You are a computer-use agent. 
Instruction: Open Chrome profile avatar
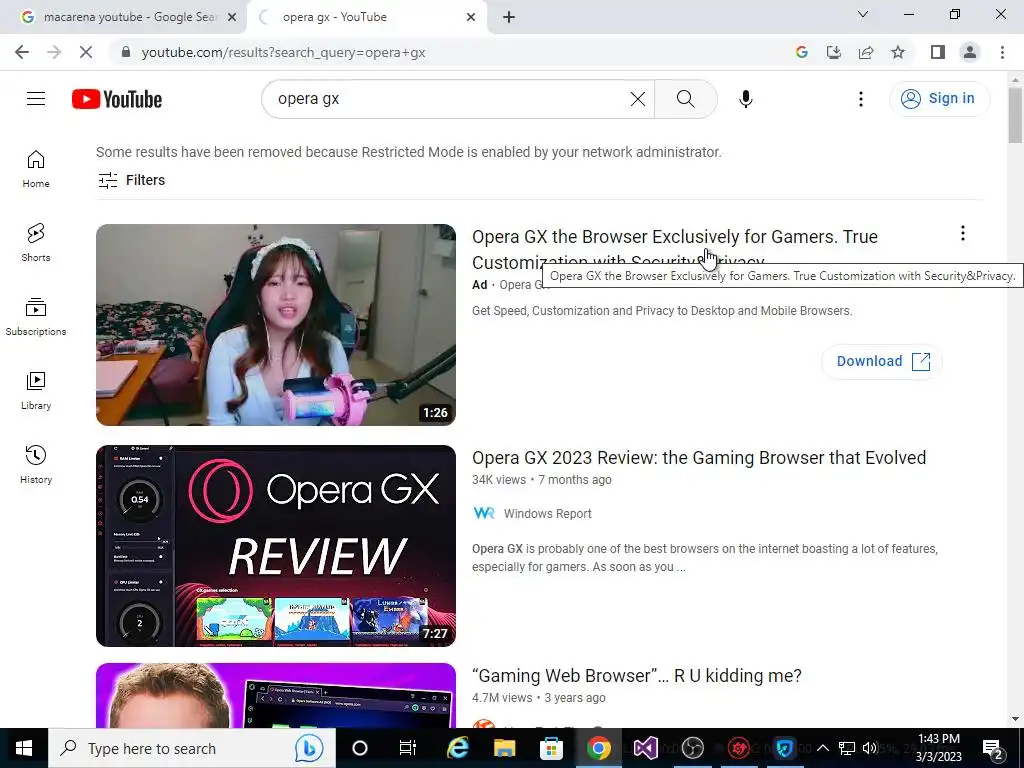970,52
